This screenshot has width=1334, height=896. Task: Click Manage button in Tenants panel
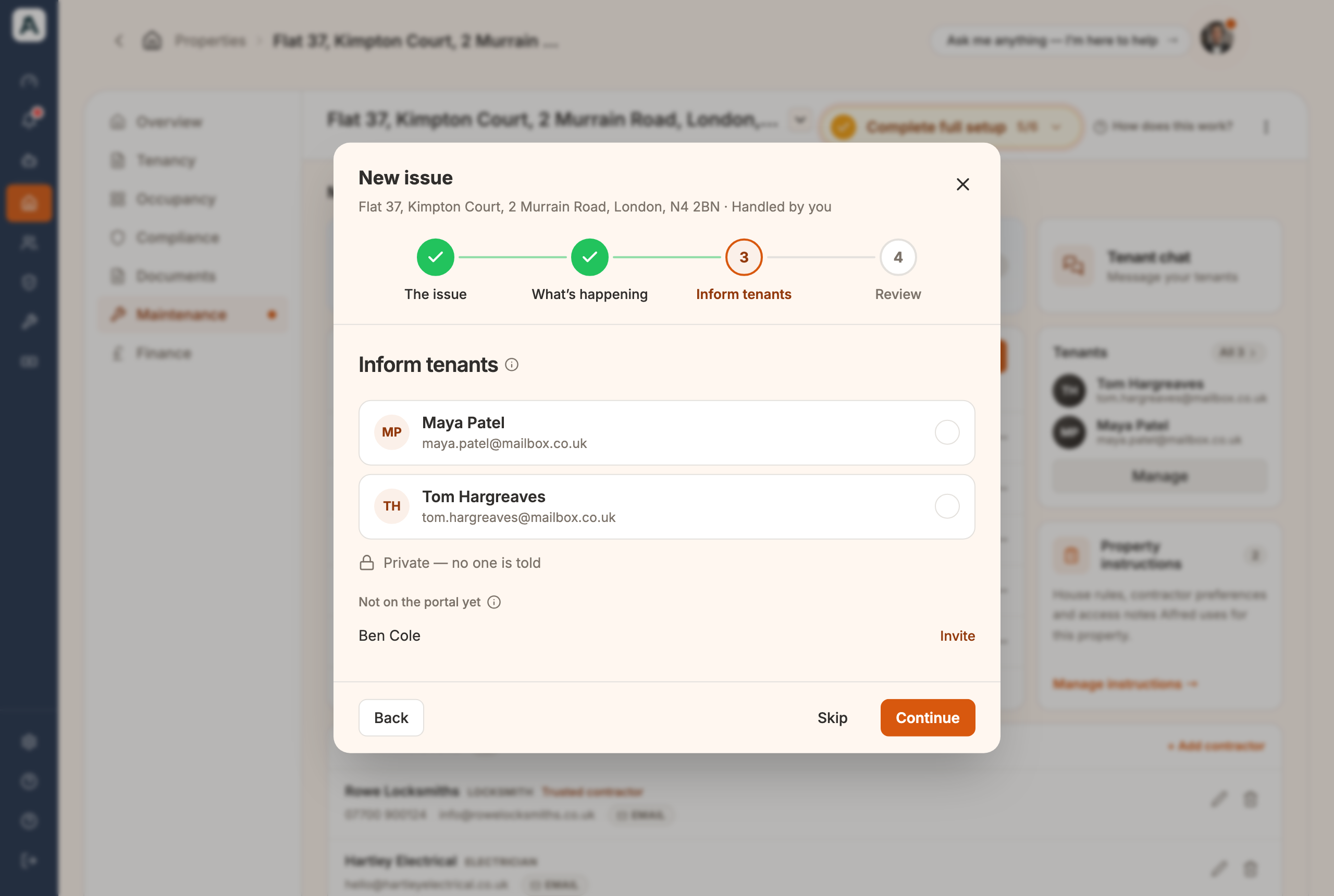click(1159, 476)
